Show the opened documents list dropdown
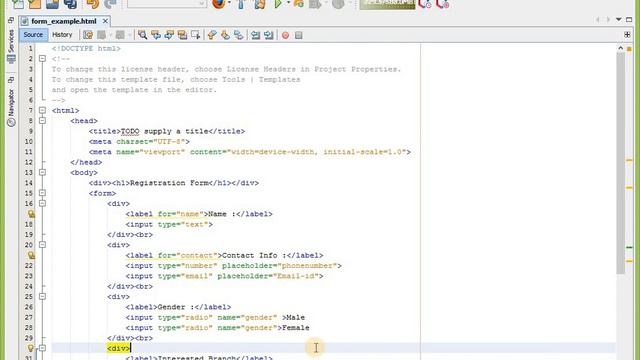640x360 pixels. tap(618, 20)
